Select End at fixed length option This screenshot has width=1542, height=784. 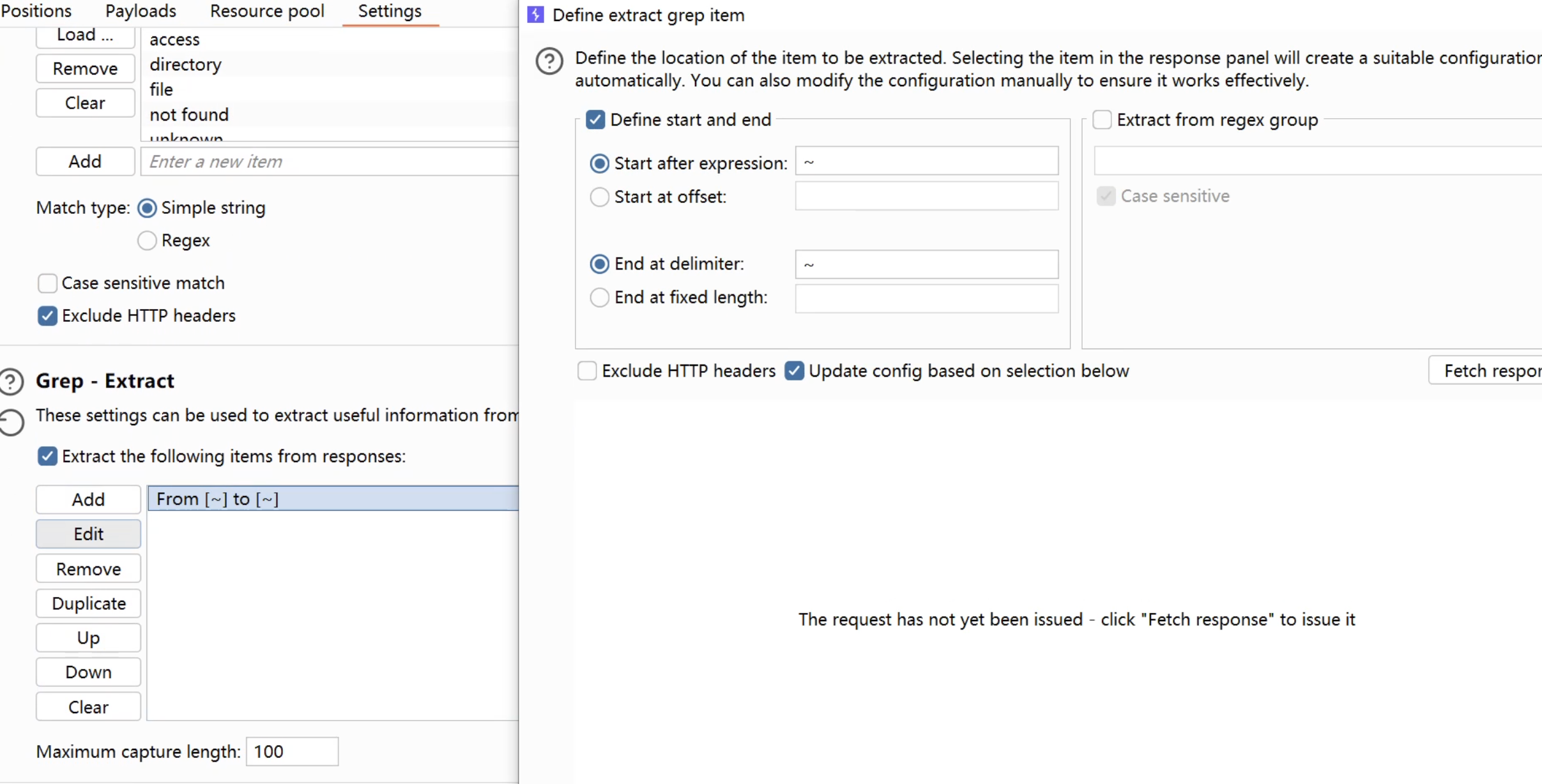(x=599, y=298)
